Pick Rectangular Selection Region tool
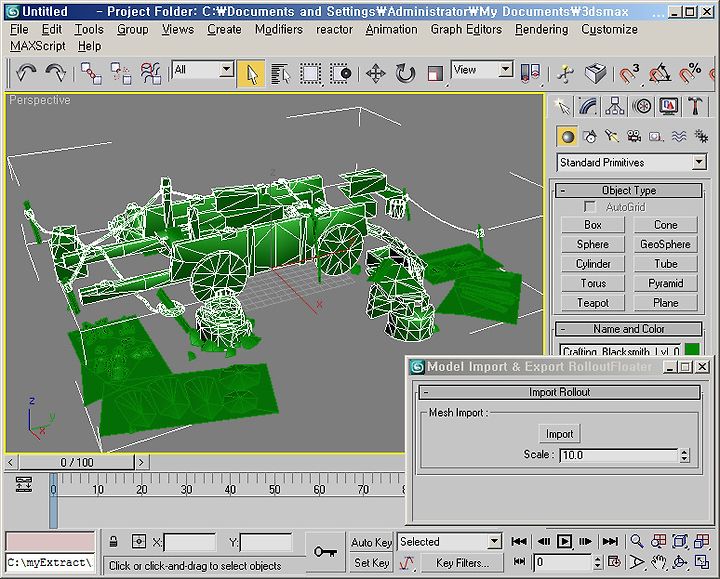 (311, 74)
